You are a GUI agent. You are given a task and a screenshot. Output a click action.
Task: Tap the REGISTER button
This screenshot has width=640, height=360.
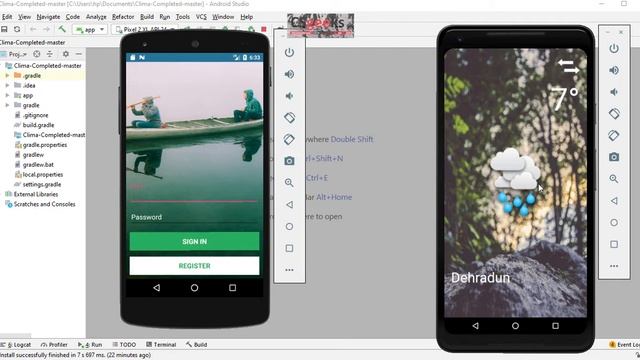(x=194, y=266)
